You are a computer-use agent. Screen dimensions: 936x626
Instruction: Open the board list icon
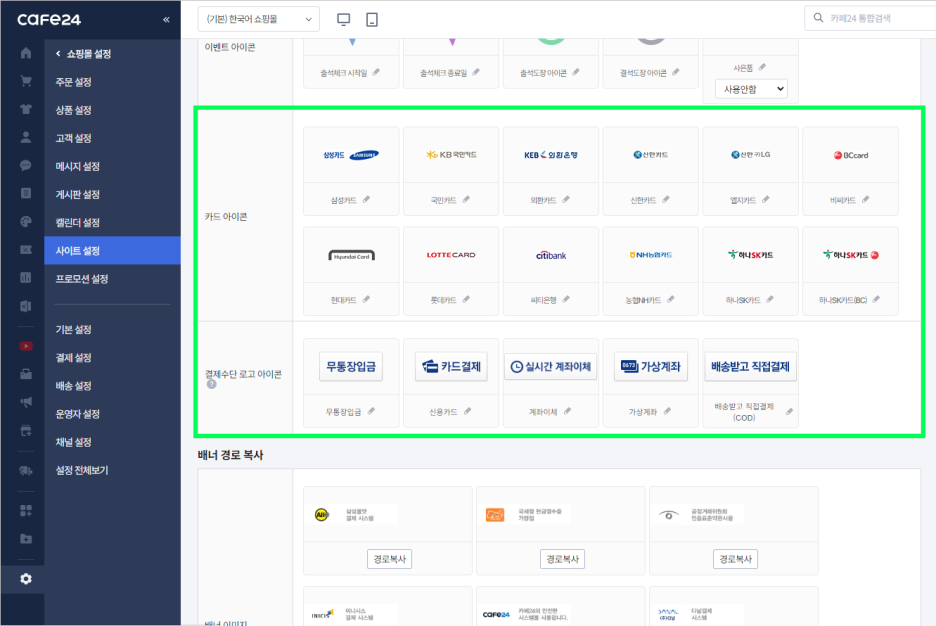pyautogui.click(x=26, y=193)
